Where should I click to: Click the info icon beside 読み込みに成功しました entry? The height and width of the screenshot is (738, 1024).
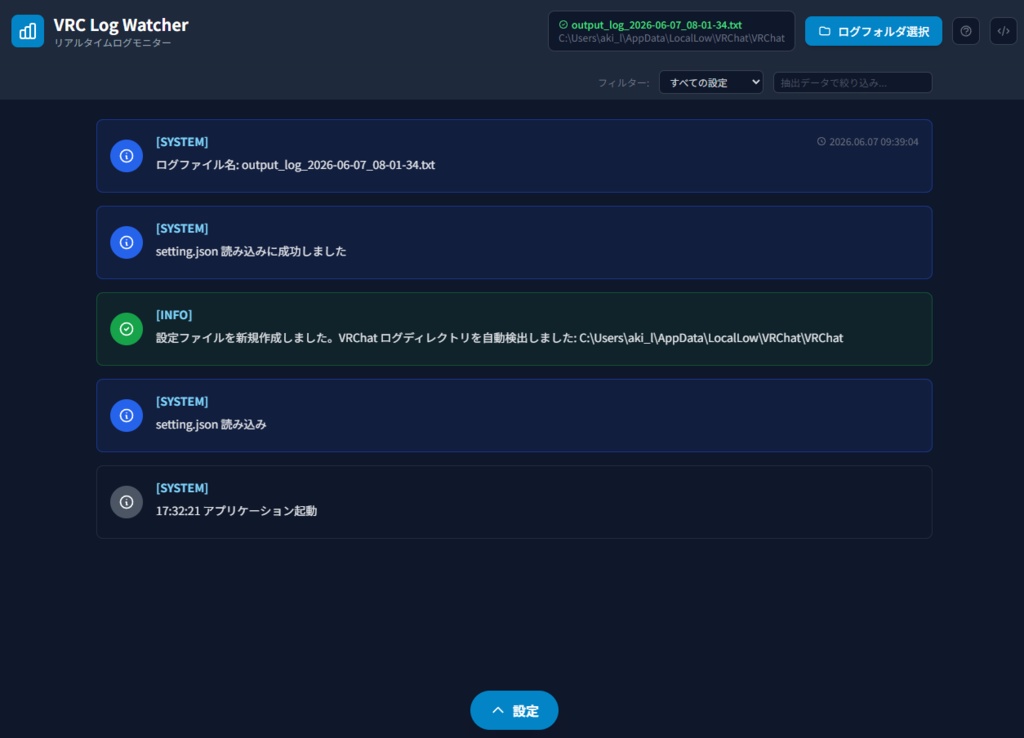(x=127, y=242)
